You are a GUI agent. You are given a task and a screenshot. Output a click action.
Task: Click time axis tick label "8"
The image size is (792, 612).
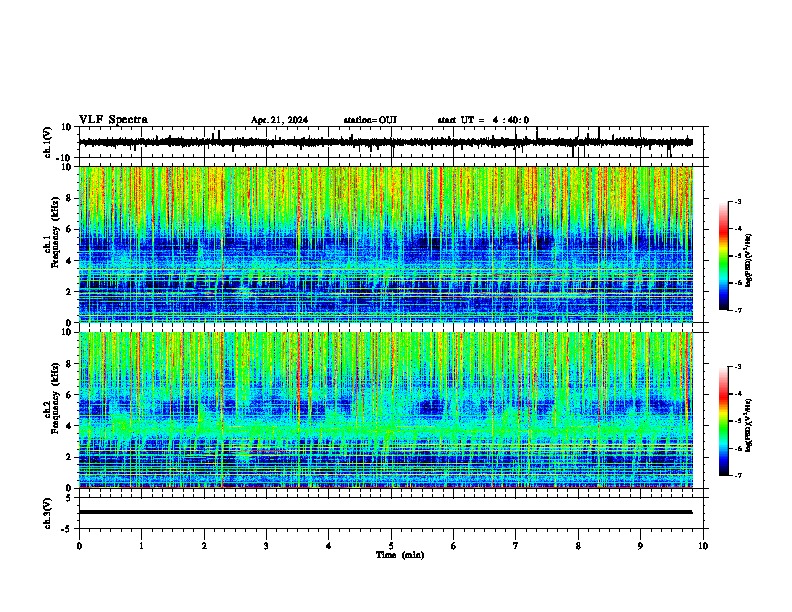[578, 546]
